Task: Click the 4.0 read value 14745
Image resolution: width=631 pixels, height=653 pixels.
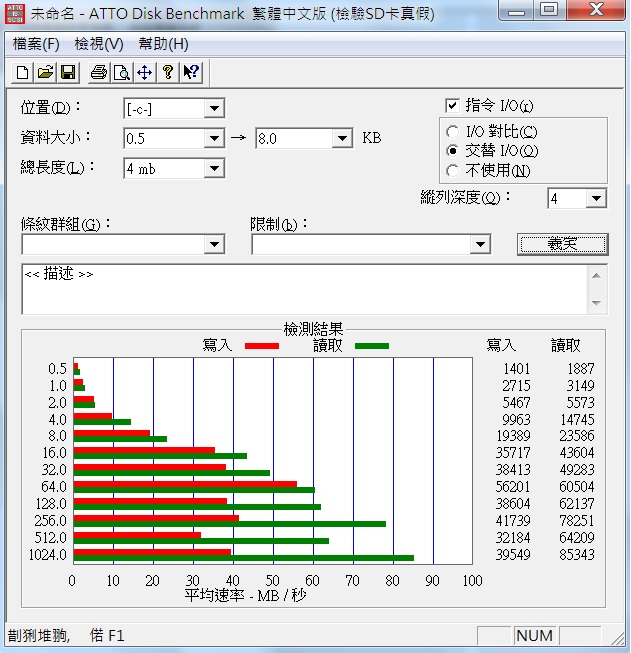Action: pyautogui.click(x=577, y=419)
